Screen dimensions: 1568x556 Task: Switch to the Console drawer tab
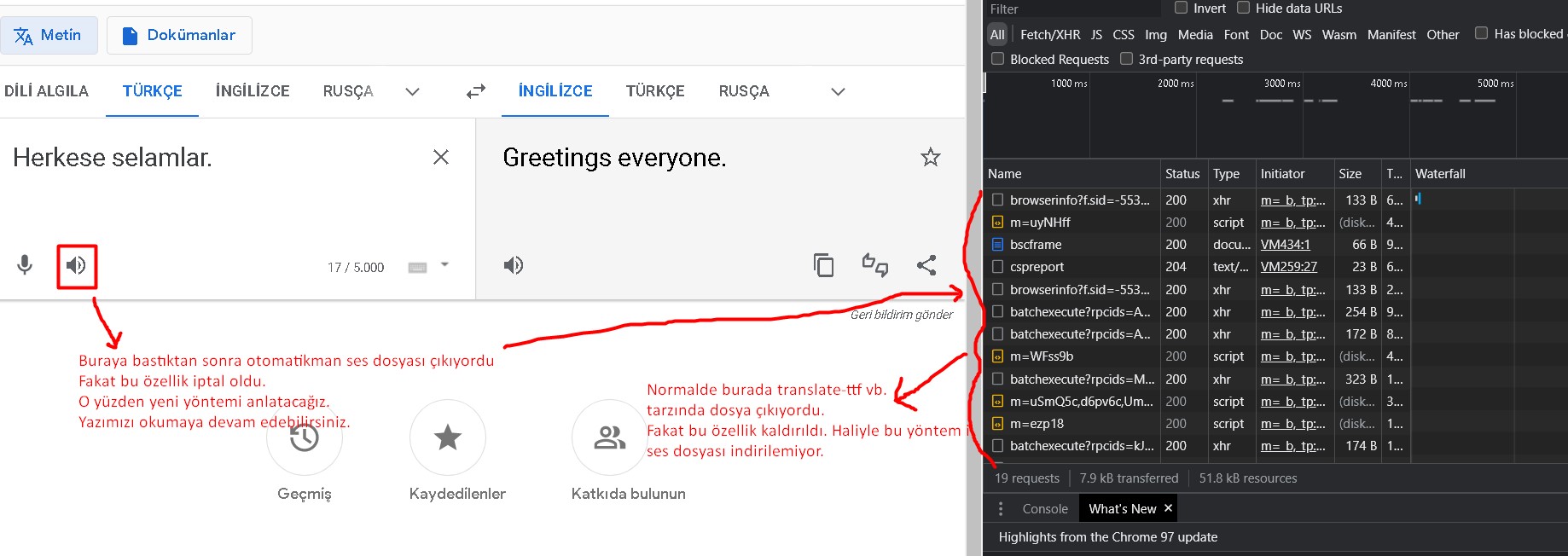(x=1045, y=509)
